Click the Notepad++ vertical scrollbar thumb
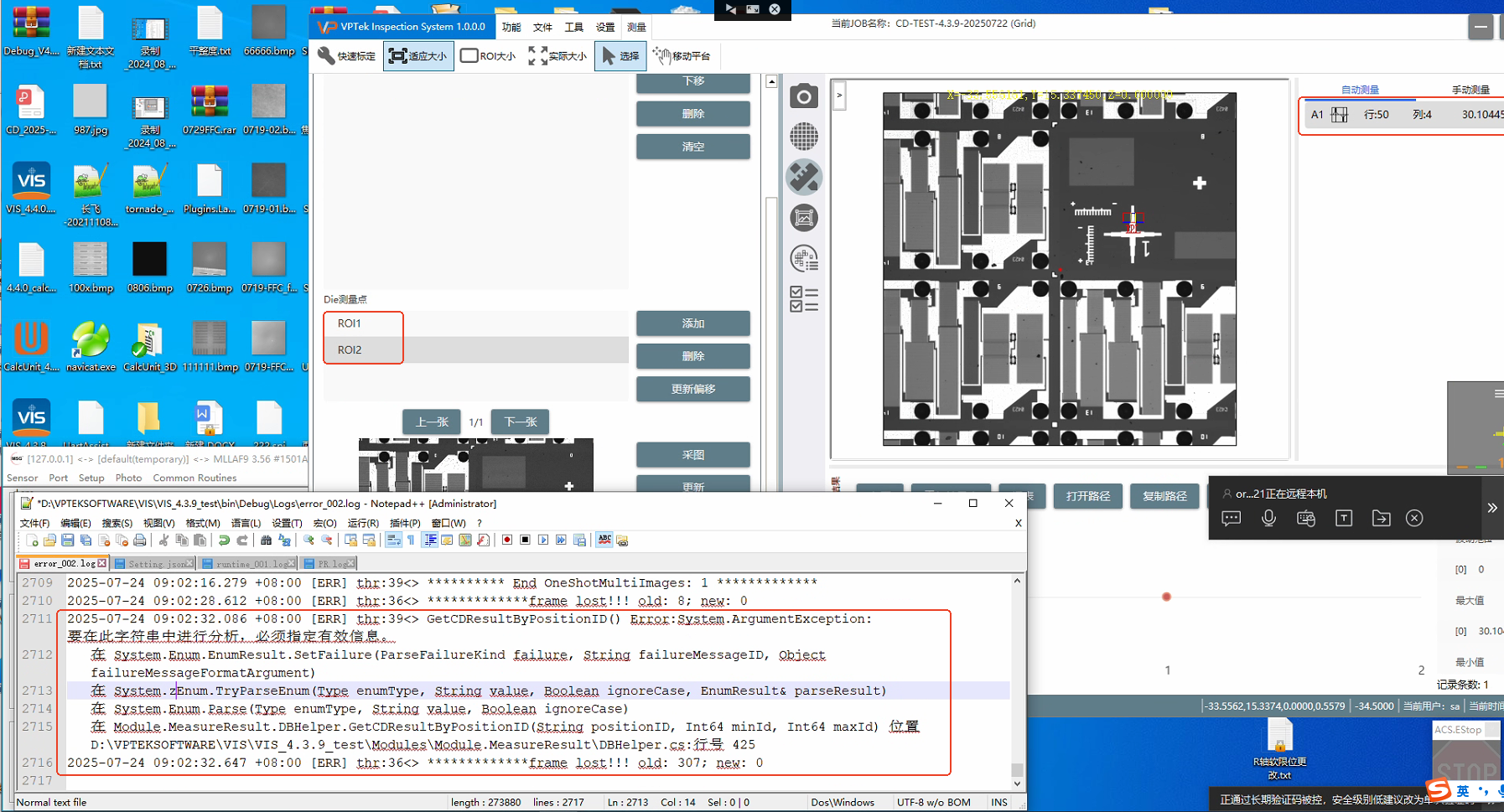The height and width of the screenshot is (812, 1504). [1017, 769]
